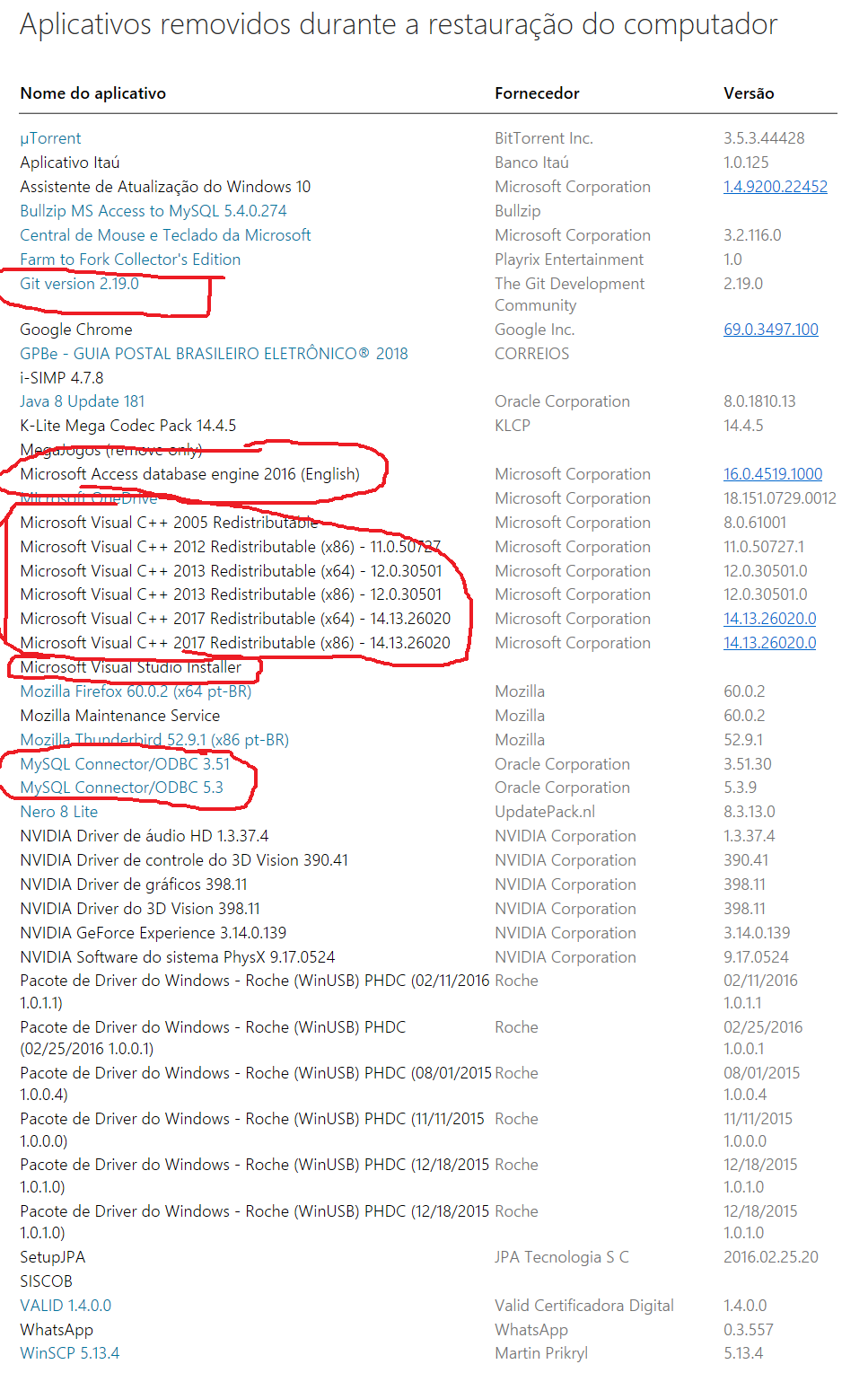Select vendor UpdatePack.nl
Screen dimensions: 868x1373
[x=545, y=812]
